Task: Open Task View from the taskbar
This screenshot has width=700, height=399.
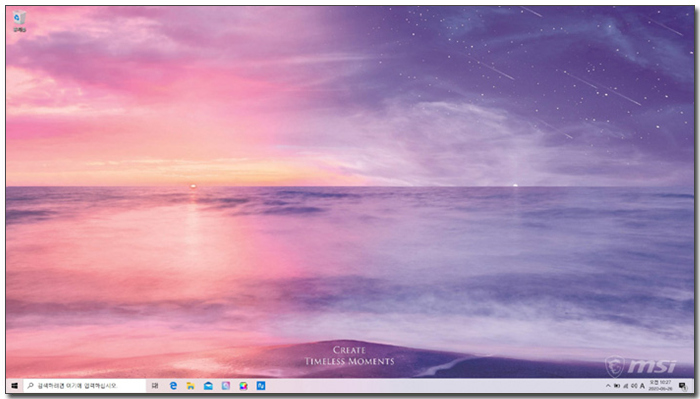Action: [x=155, y=386]
